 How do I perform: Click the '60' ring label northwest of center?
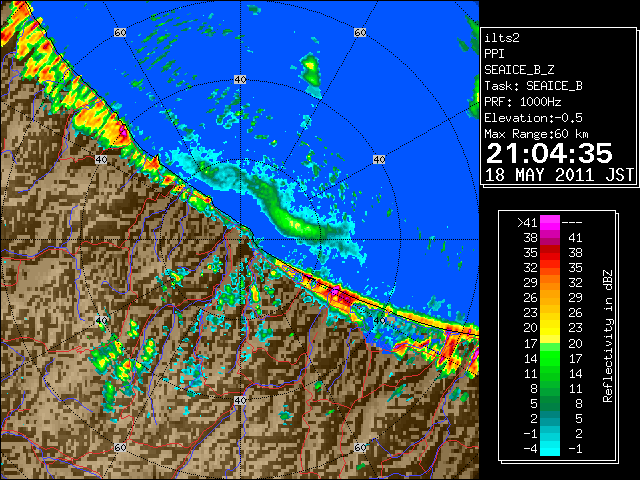pyautogui.click(x=120, y=32)
